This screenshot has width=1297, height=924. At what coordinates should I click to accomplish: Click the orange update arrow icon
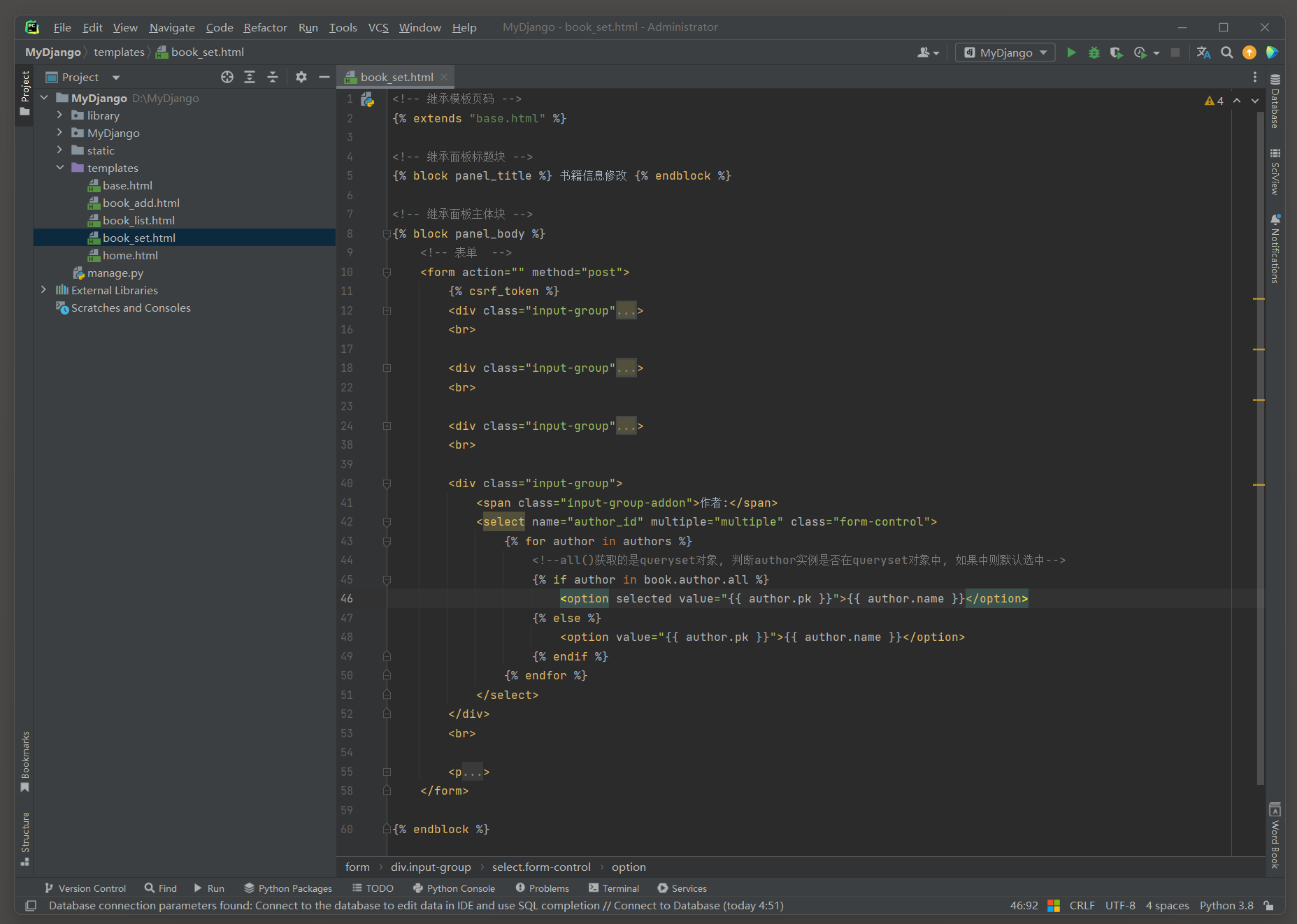[1249, 52]
